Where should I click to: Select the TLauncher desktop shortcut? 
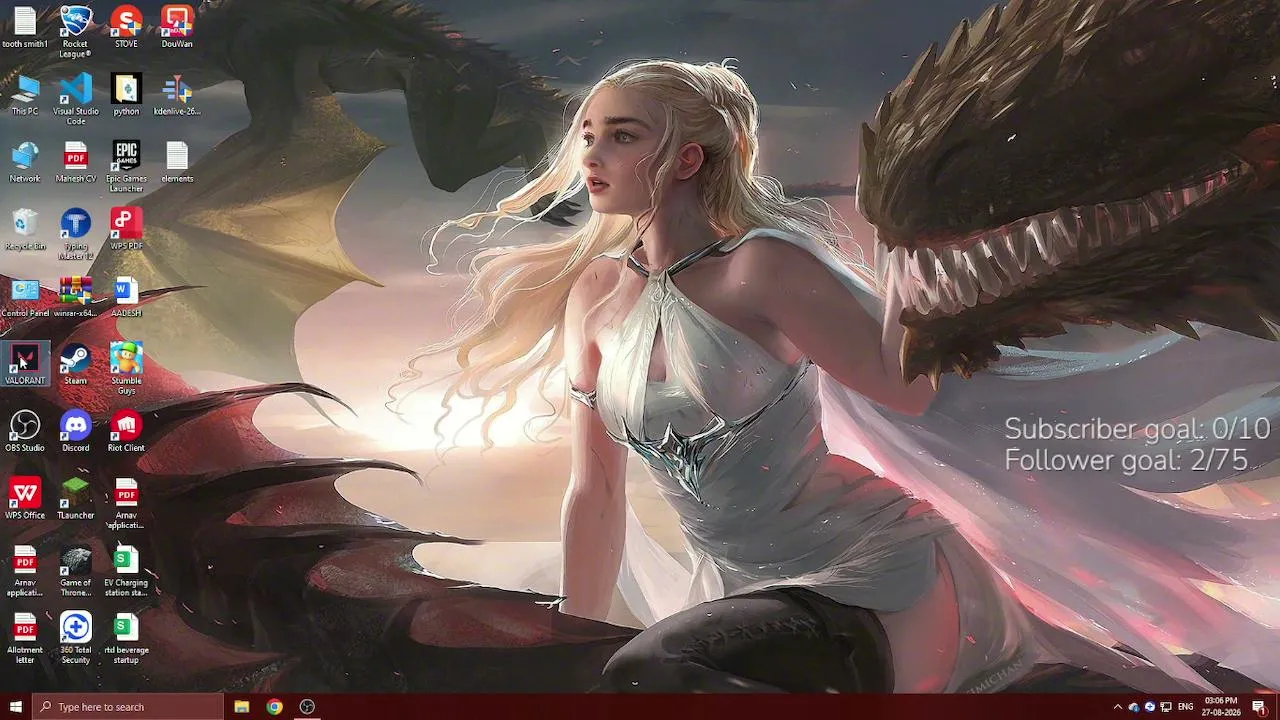[75, 497]
